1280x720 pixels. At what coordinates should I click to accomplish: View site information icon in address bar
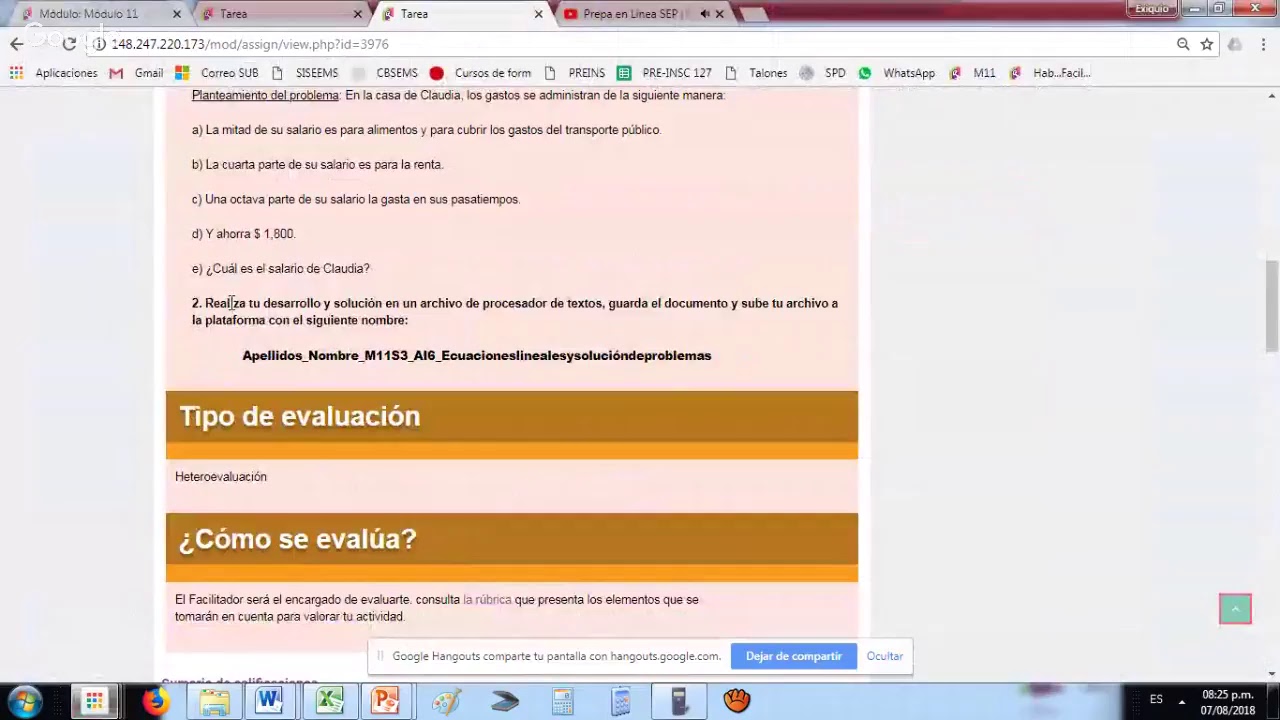coord(99,44)
